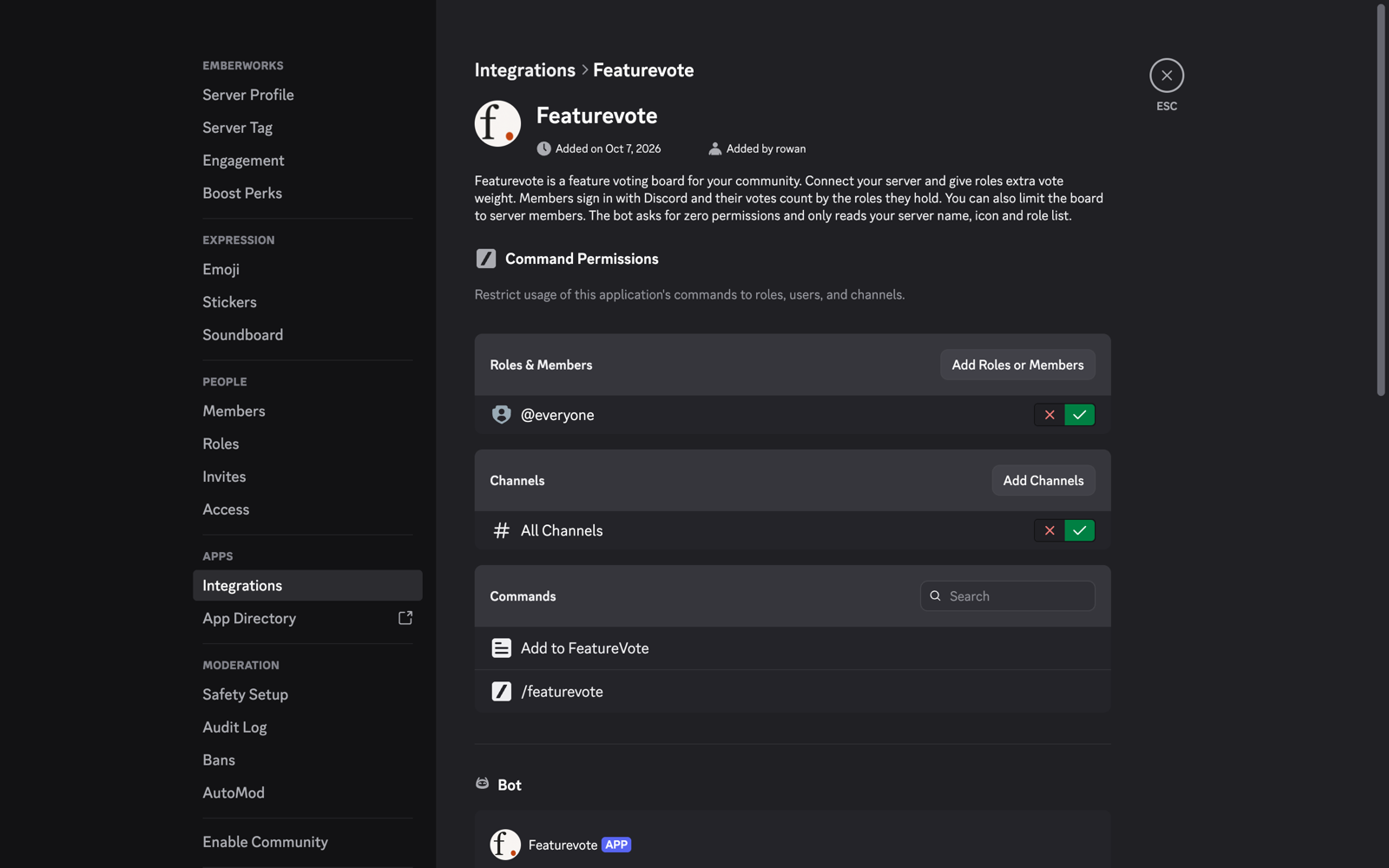Click Enable Community option
Screen dimensions: 1389x868
(x=307, y=842)
